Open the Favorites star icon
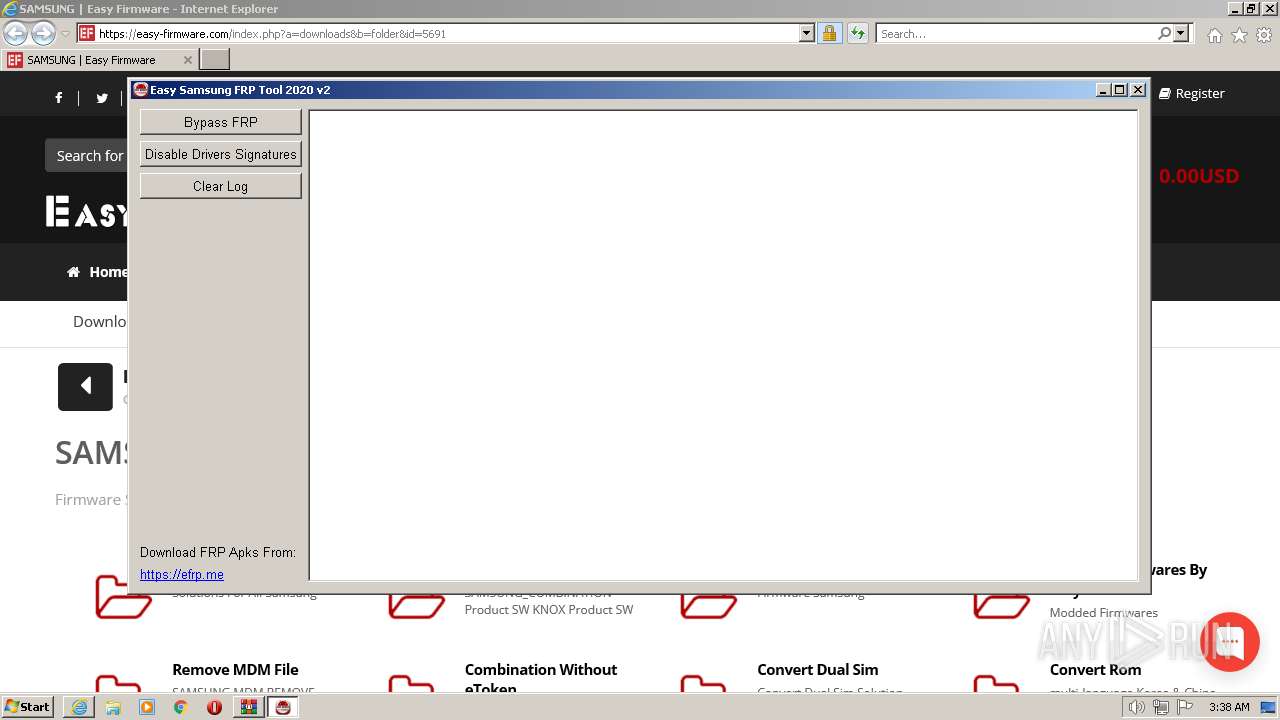 pyautogui.click(x=1239, y=35)
